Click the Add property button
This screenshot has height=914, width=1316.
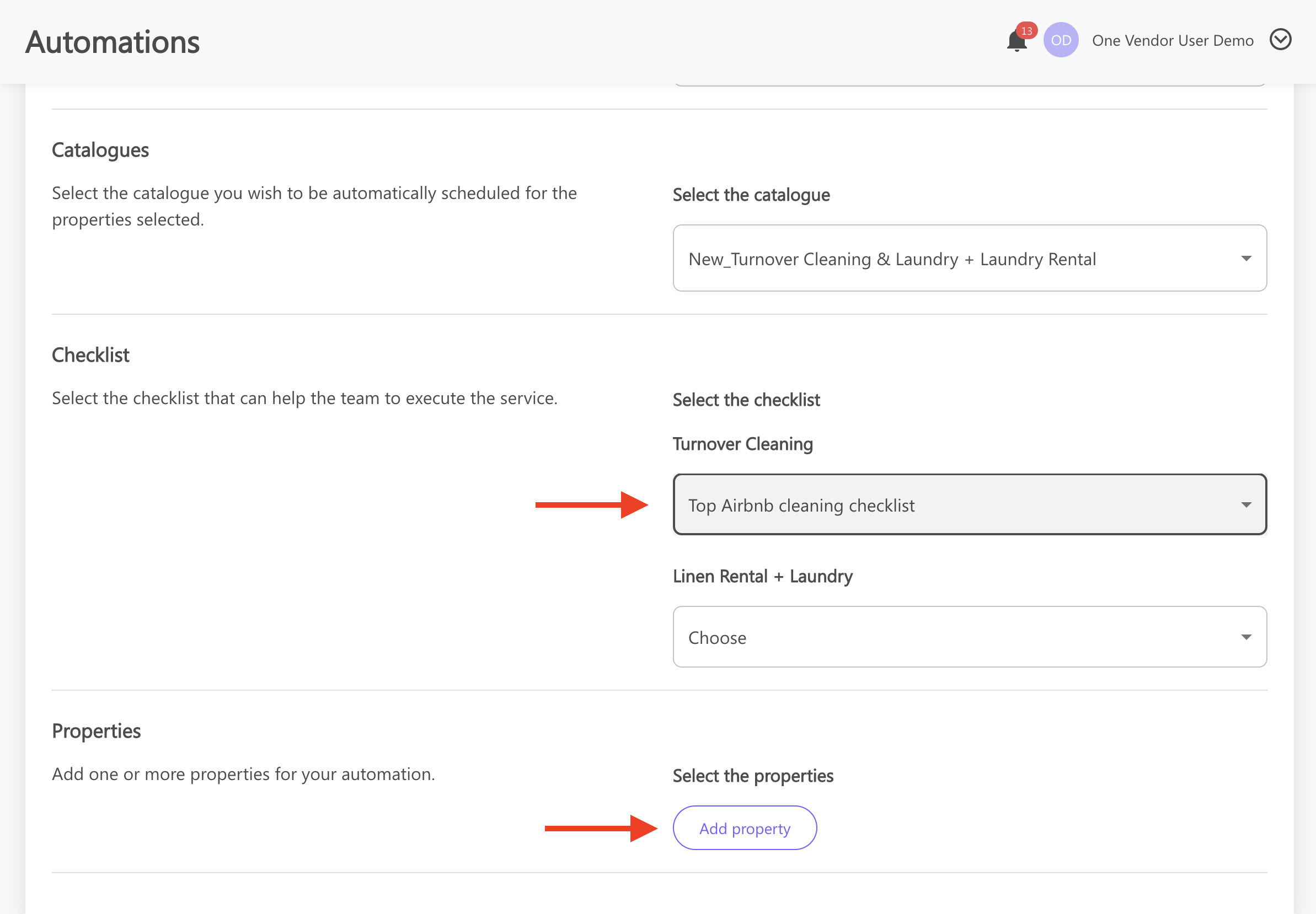(x=744, y=828)
